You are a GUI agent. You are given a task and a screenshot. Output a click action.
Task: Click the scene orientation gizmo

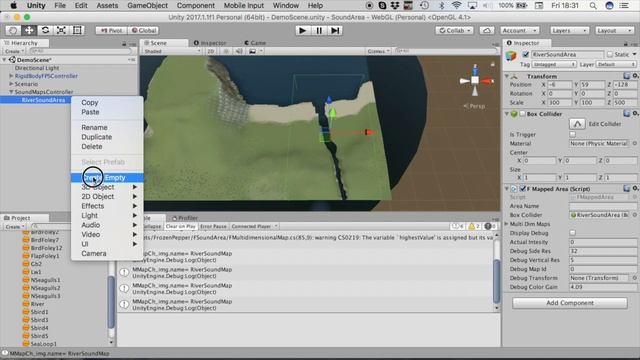(475, 80)
